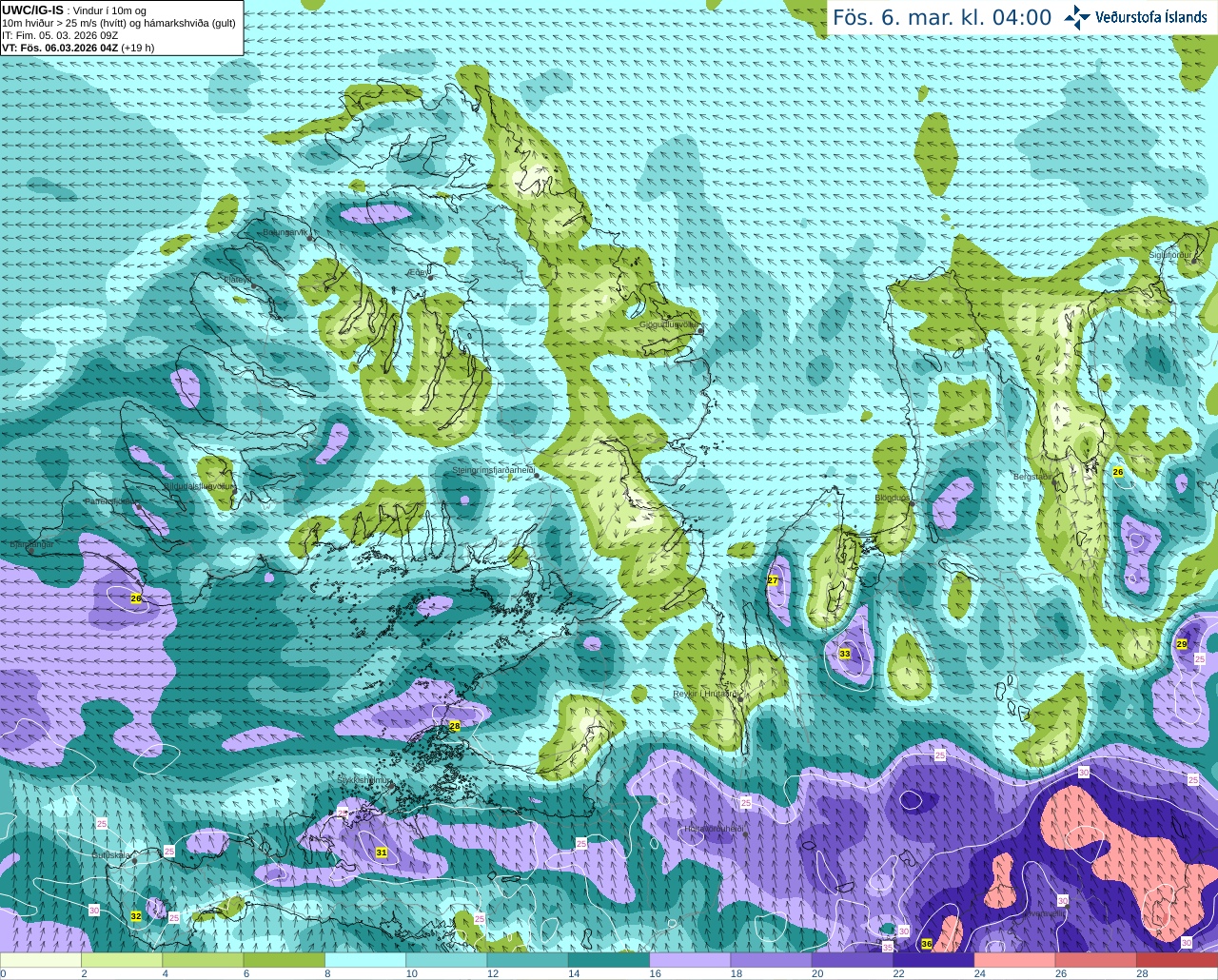The height and width of the screenshot is (980, 1218).
Task: Click the 10m hviður > 25 m/s description line
Action: click(119, 23)
